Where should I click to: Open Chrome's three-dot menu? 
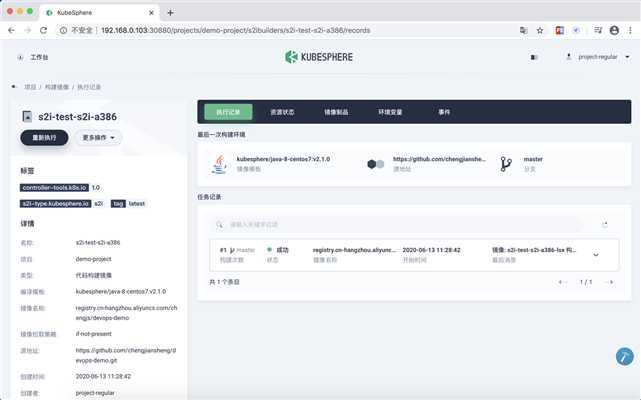coord(630,30)
